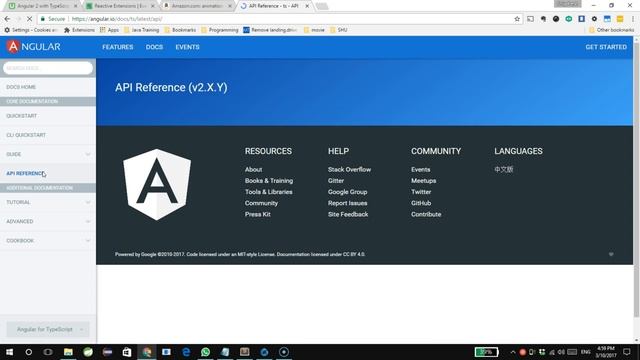Viewport: 640px width, 360px height.
Task: Open File Explorer from the taskbar
Action: (68, 352)
